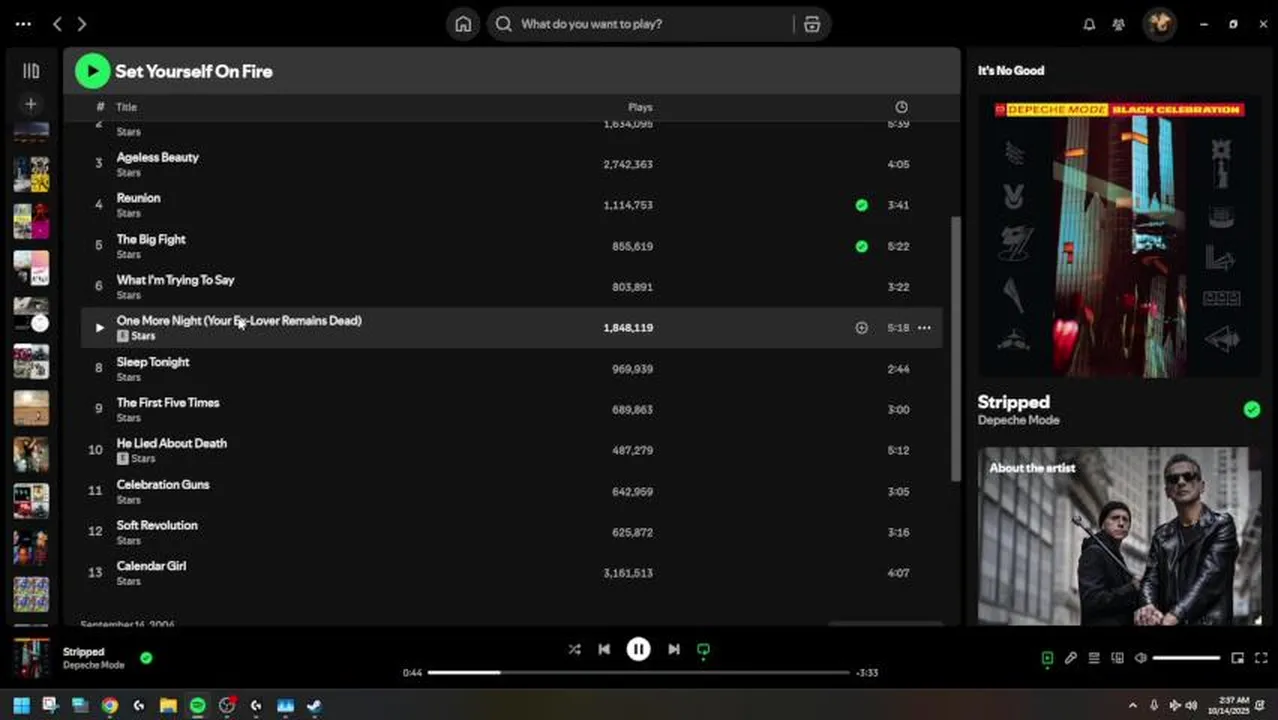
Task: Adjust the volume slider
Action: 1186,658
